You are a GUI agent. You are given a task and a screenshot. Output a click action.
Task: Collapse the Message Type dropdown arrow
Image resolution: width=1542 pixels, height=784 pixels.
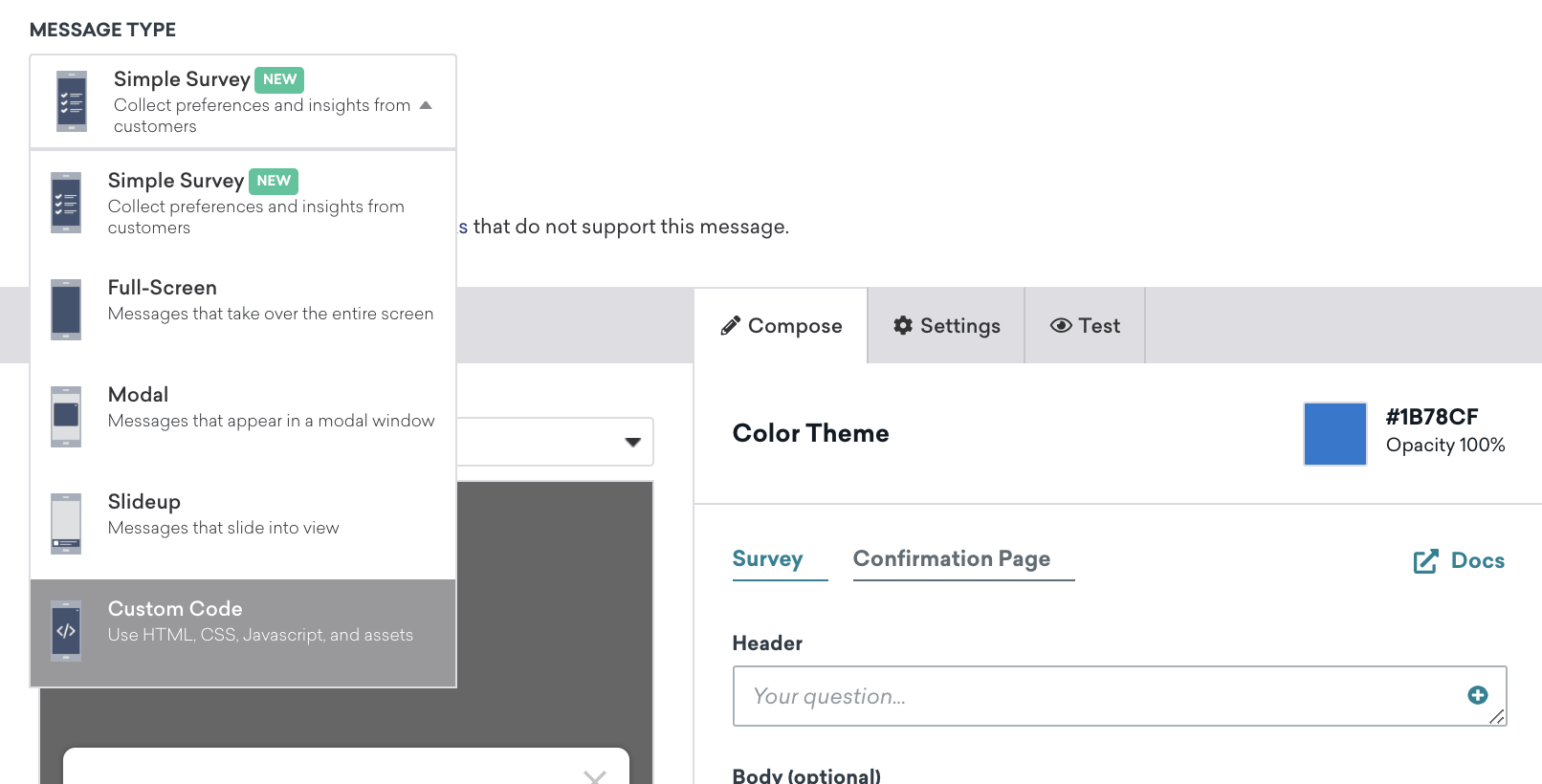click(426, 105)
